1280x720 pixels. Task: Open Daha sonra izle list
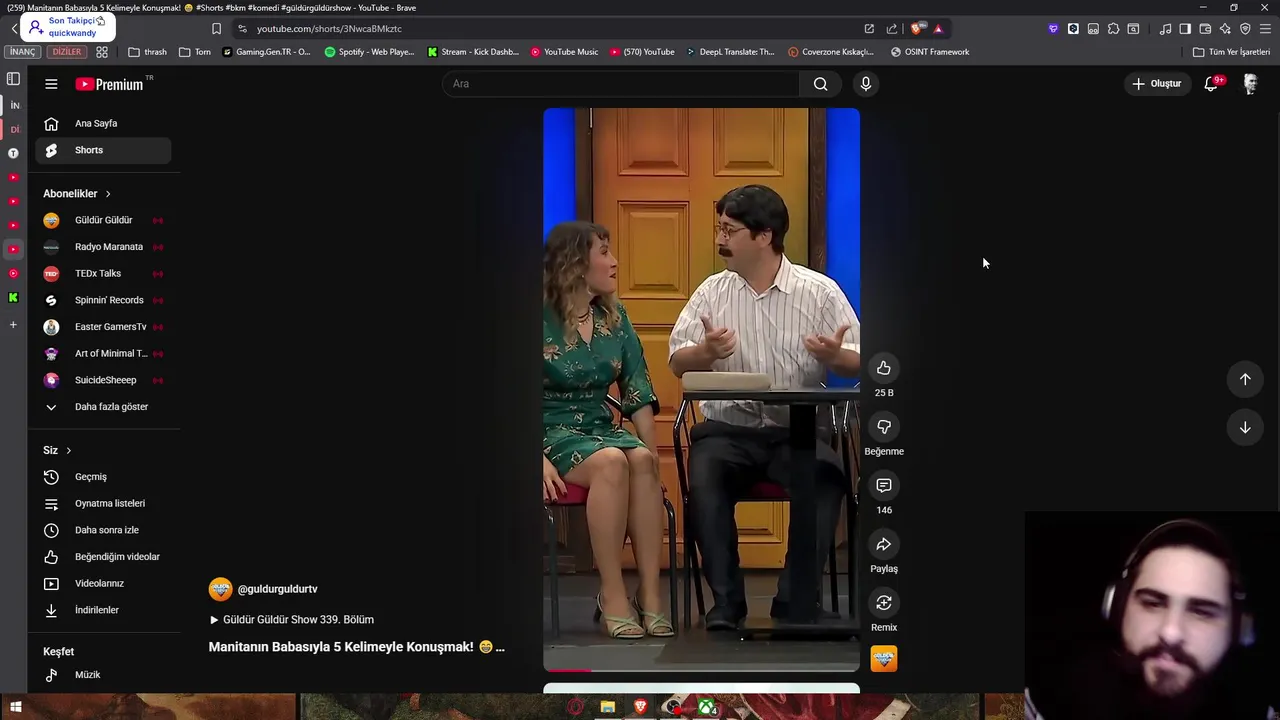tap(103, 530)
